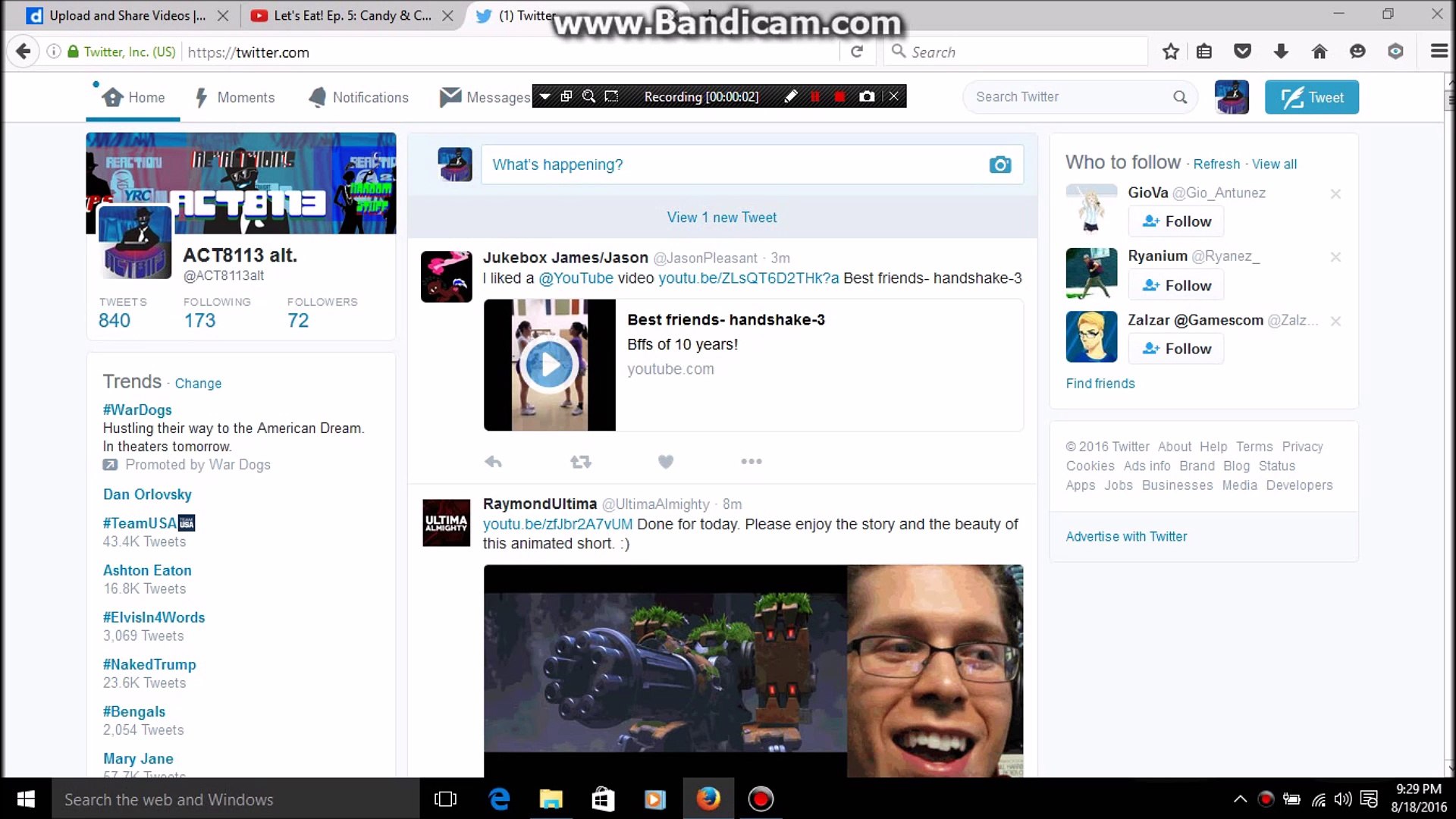Screen dimensions: 1456x819
Task: Play the Best friends handshake video
Action: point(549,365)
